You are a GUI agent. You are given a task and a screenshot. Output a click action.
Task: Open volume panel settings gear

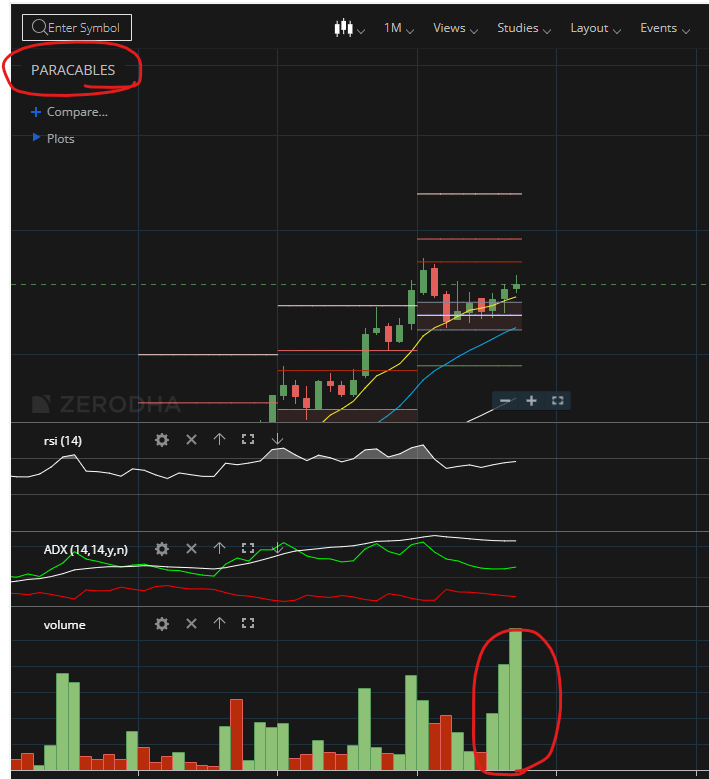pyautogui.click(x=161, y=624)
